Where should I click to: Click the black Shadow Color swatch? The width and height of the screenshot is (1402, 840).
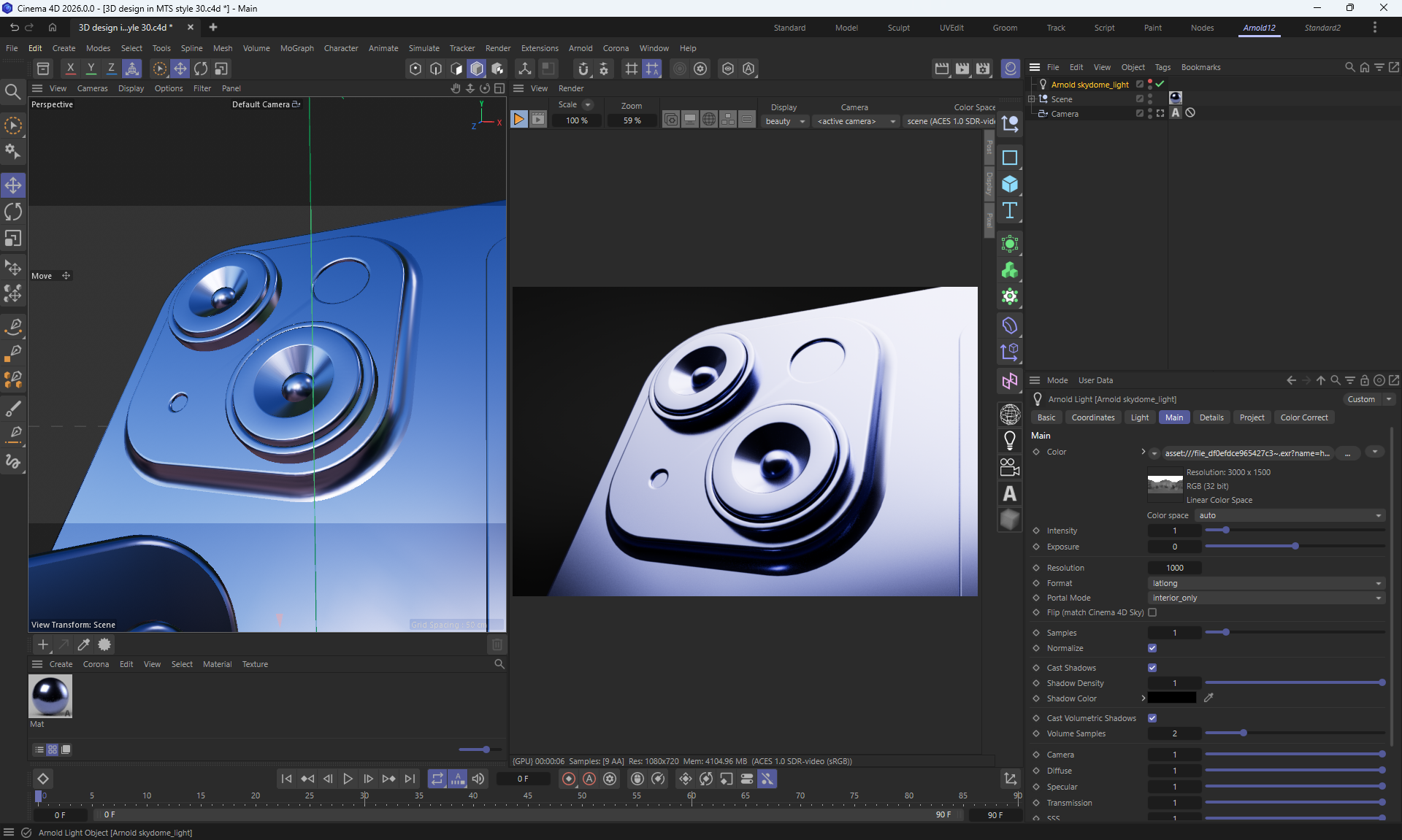(x=1171, y=698)
